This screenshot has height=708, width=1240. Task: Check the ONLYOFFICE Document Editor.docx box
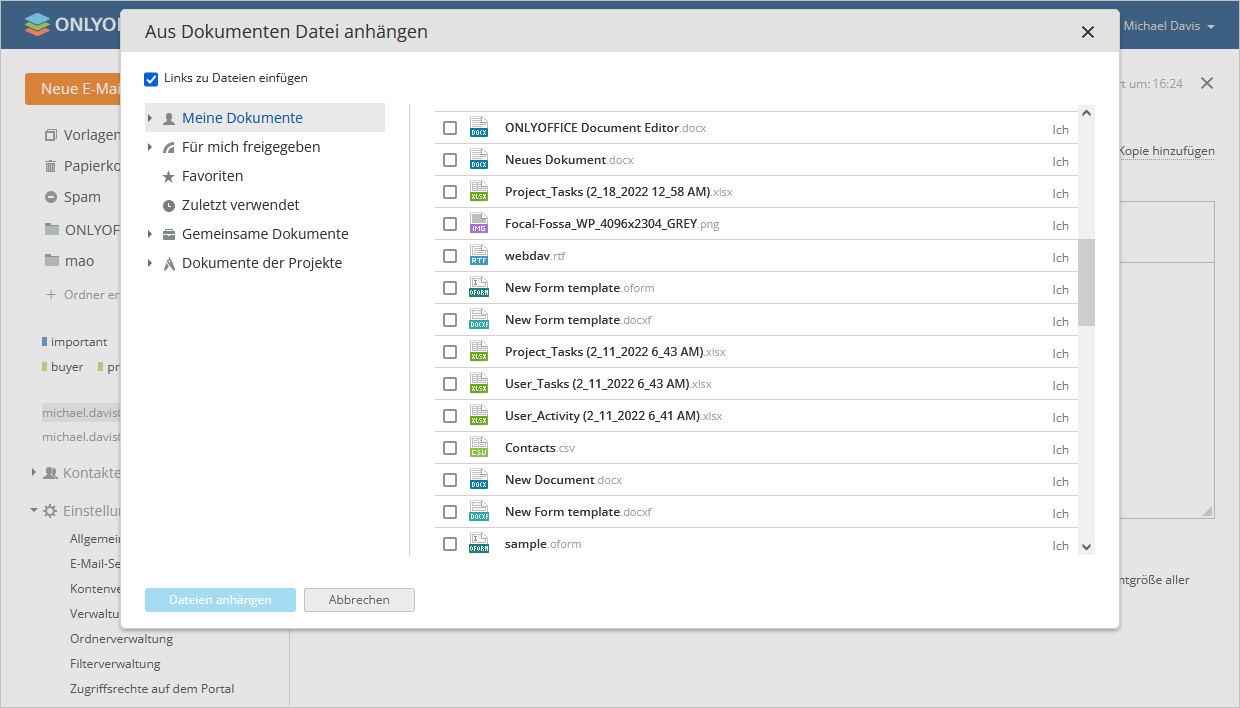pyautogui.click(x=450, y=128)
